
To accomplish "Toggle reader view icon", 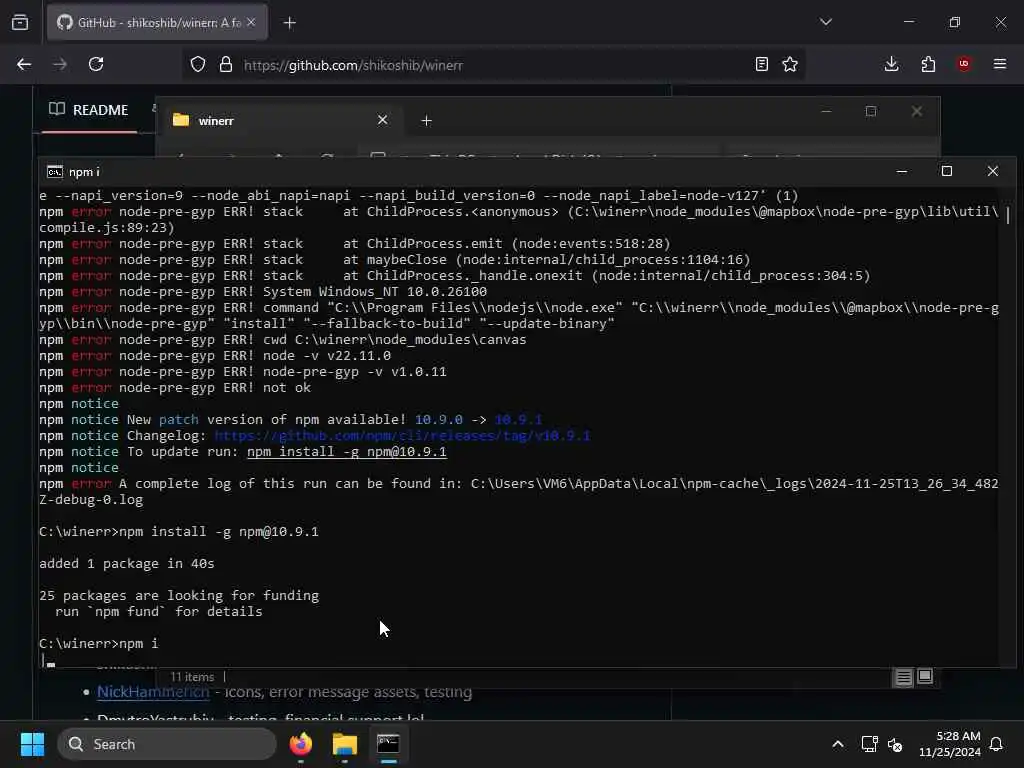I will pos(761,64).
